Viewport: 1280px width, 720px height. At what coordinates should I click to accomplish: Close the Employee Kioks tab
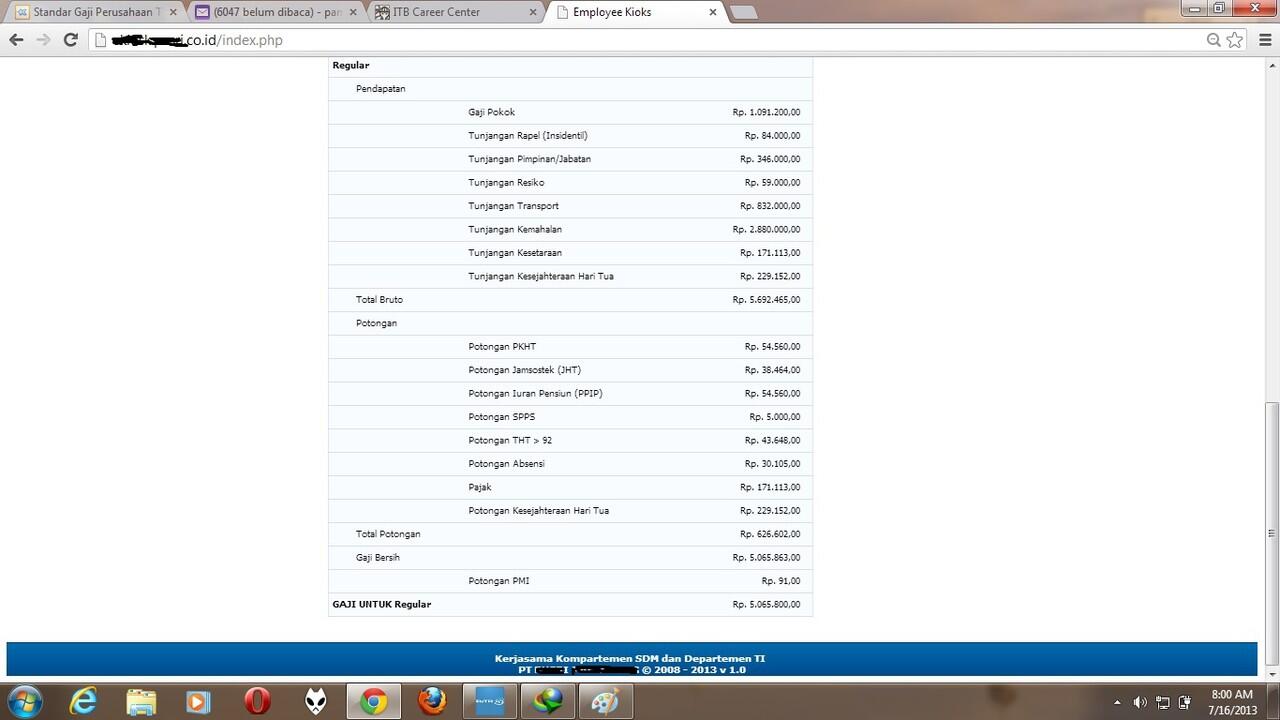pos(713,12)
